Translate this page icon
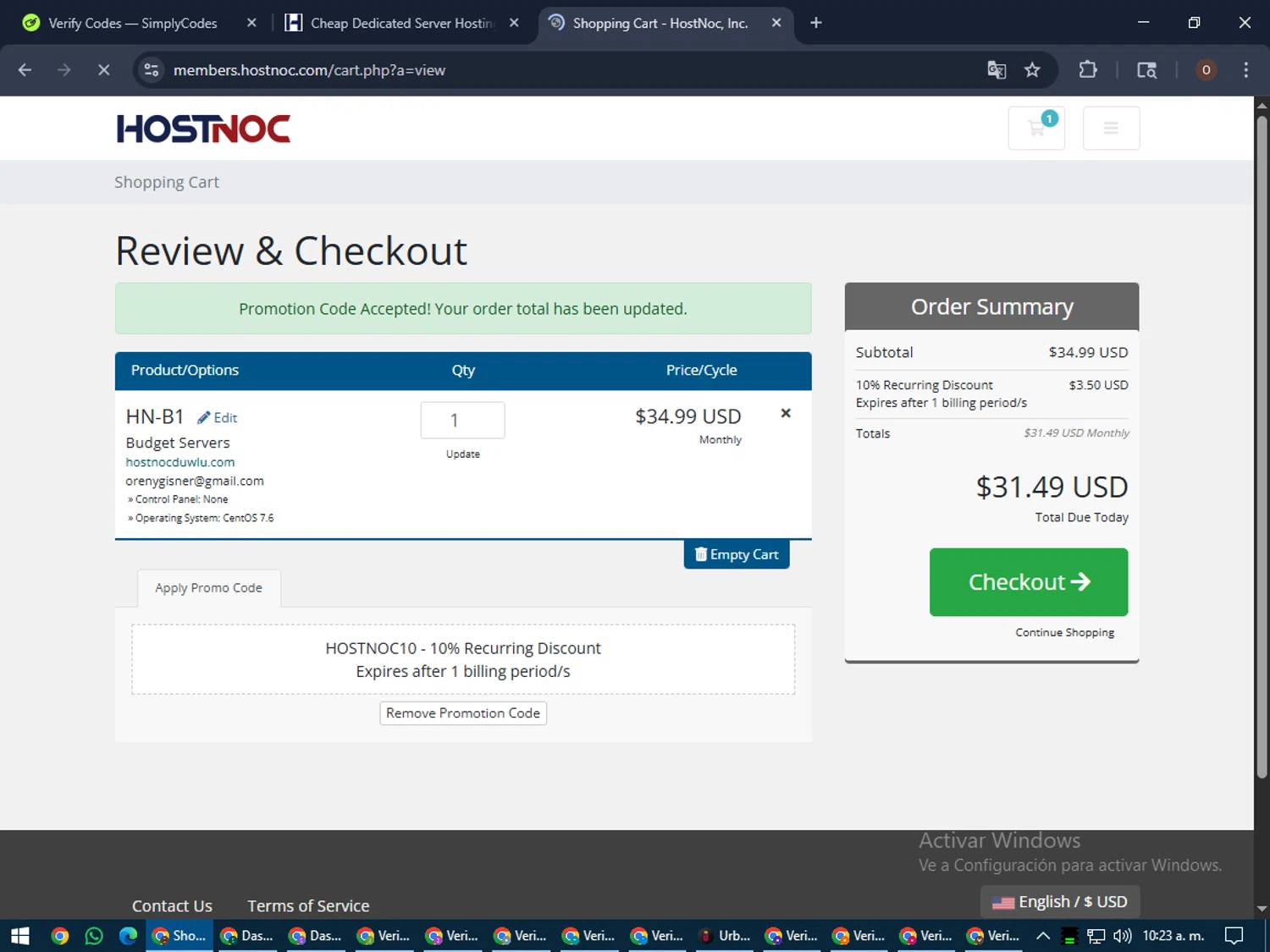Screen dimensions: 1270x952 click(x=997, y=70)
